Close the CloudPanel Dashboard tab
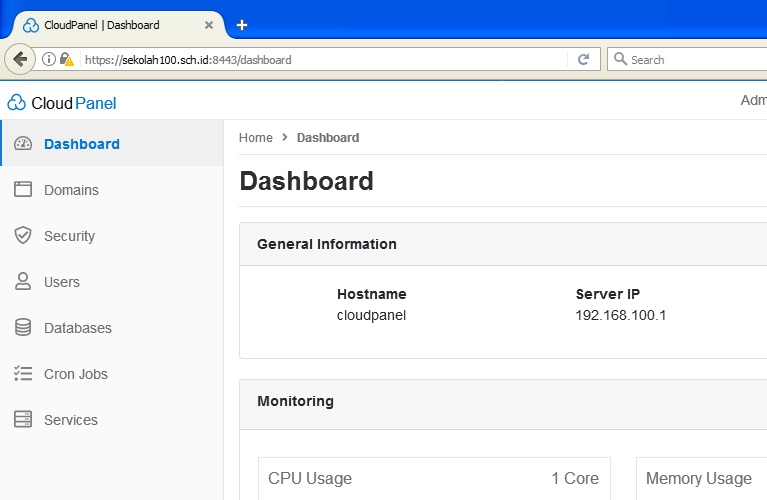 (208, 25)
